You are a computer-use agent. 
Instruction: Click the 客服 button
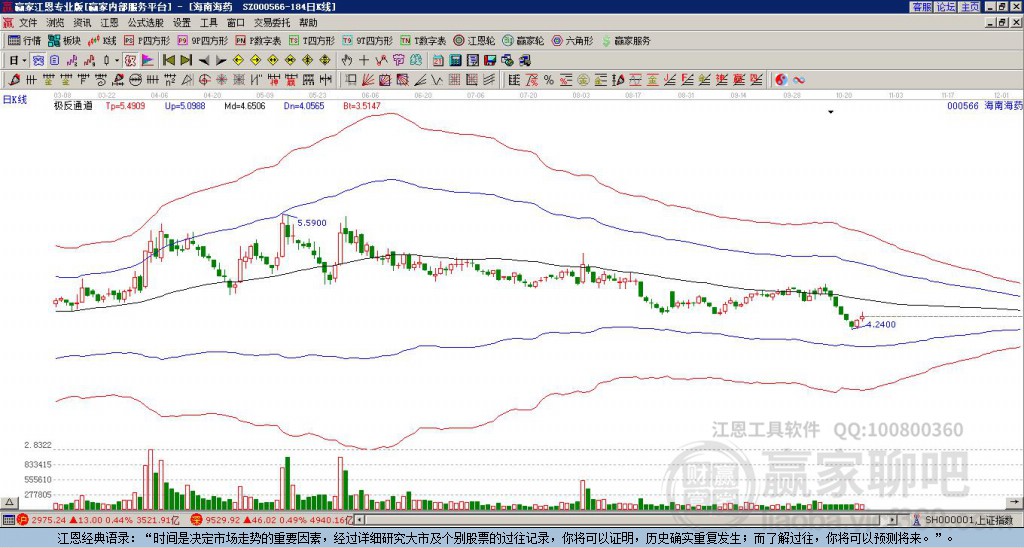921,7
